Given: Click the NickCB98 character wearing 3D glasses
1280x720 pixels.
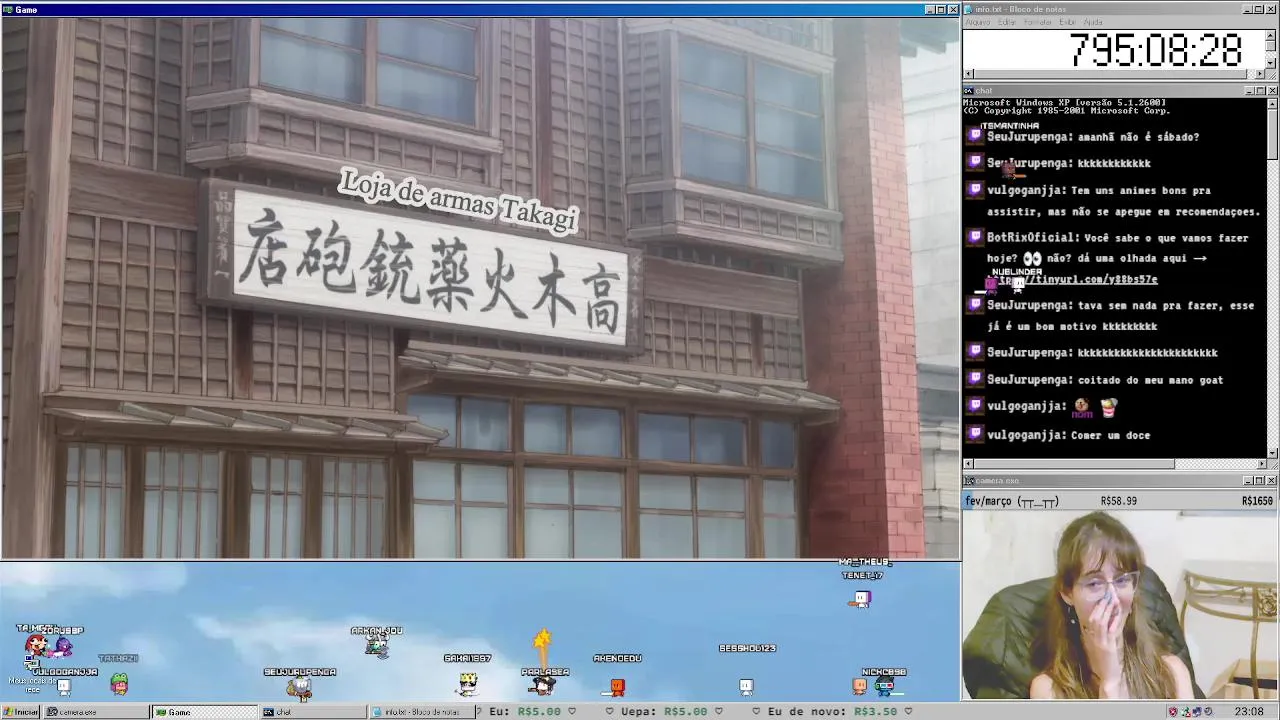Looking at the screenshot, I should (884, 686).
